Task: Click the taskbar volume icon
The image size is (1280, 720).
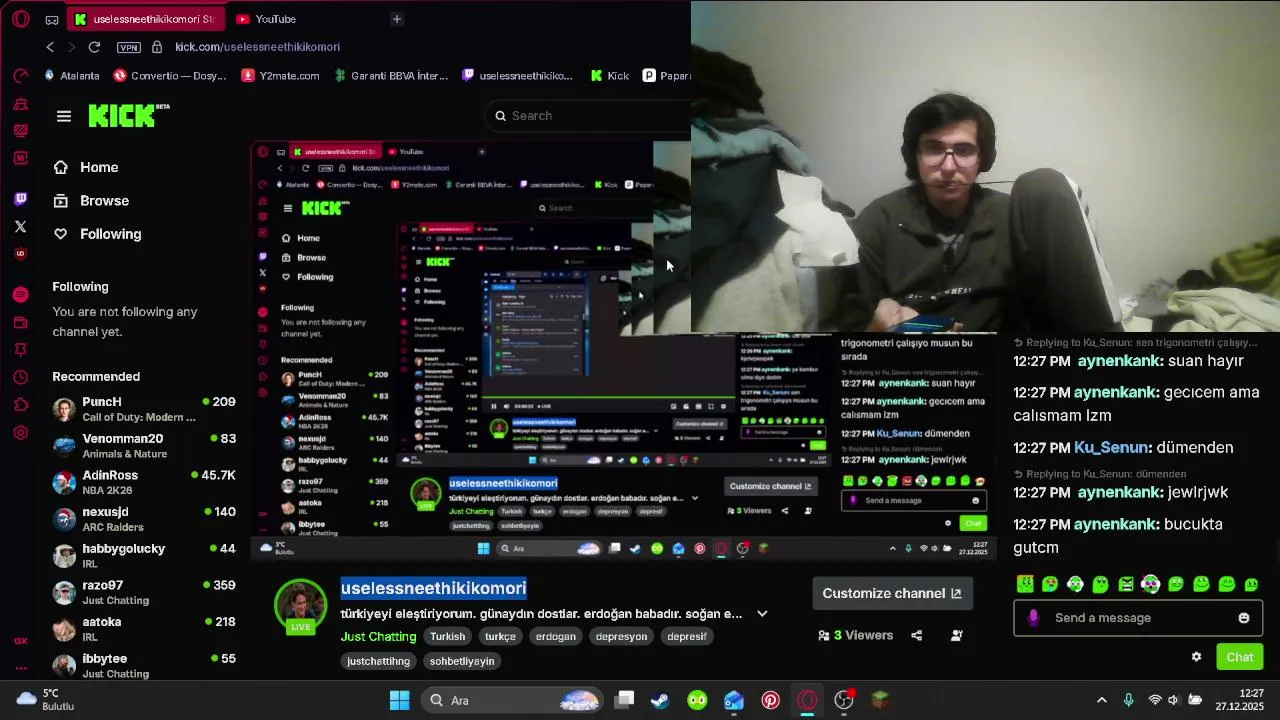Action: pyautogui.click(x=1173, y=700)
